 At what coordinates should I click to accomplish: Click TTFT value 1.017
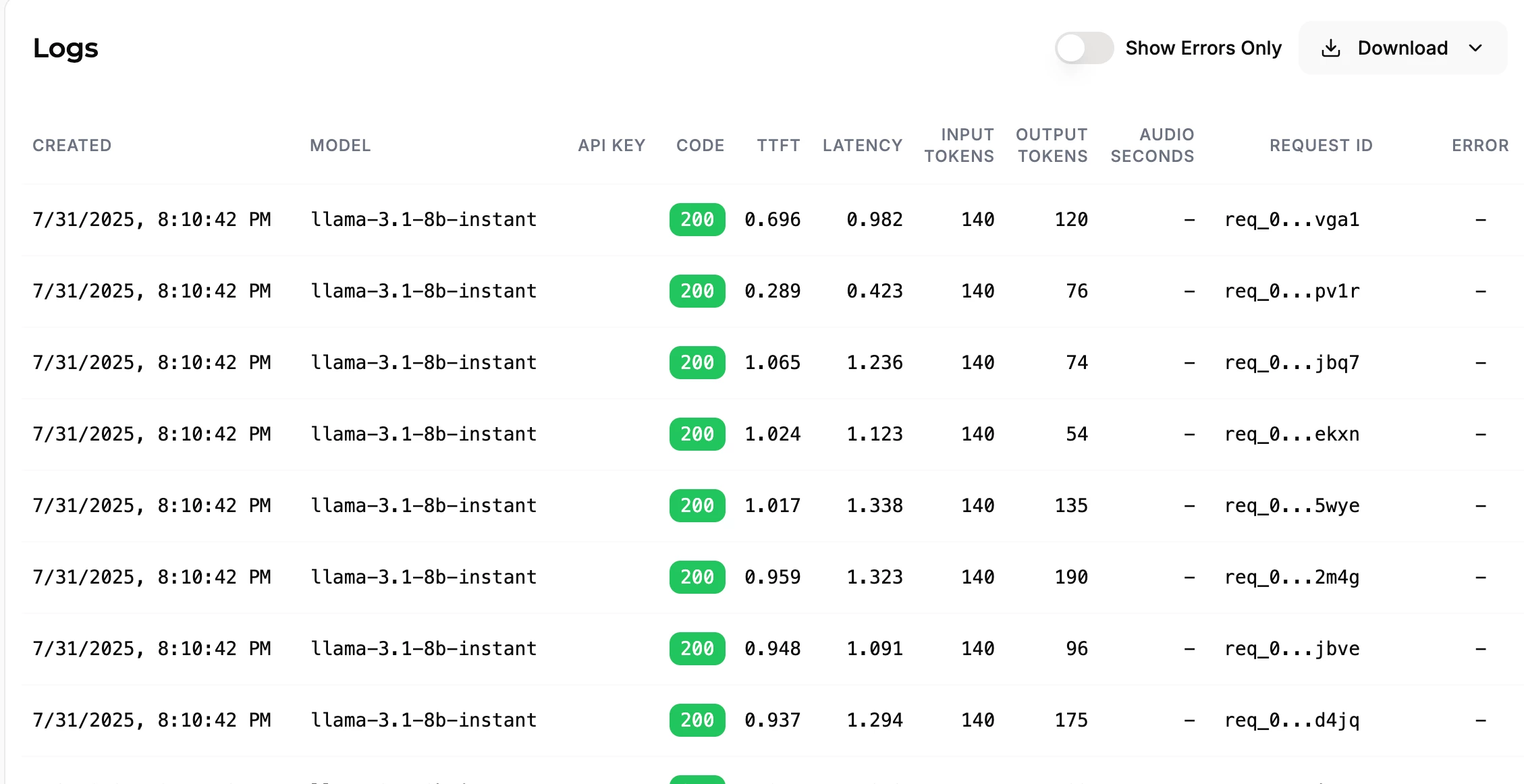[x=772, y=505]
